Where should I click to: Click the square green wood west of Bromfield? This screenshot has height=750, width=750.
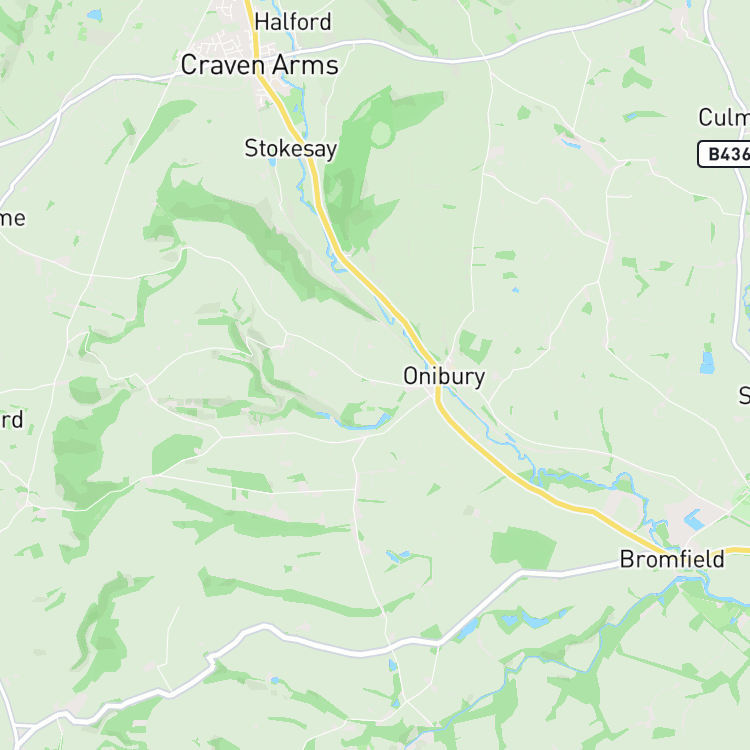pos(523,547)
